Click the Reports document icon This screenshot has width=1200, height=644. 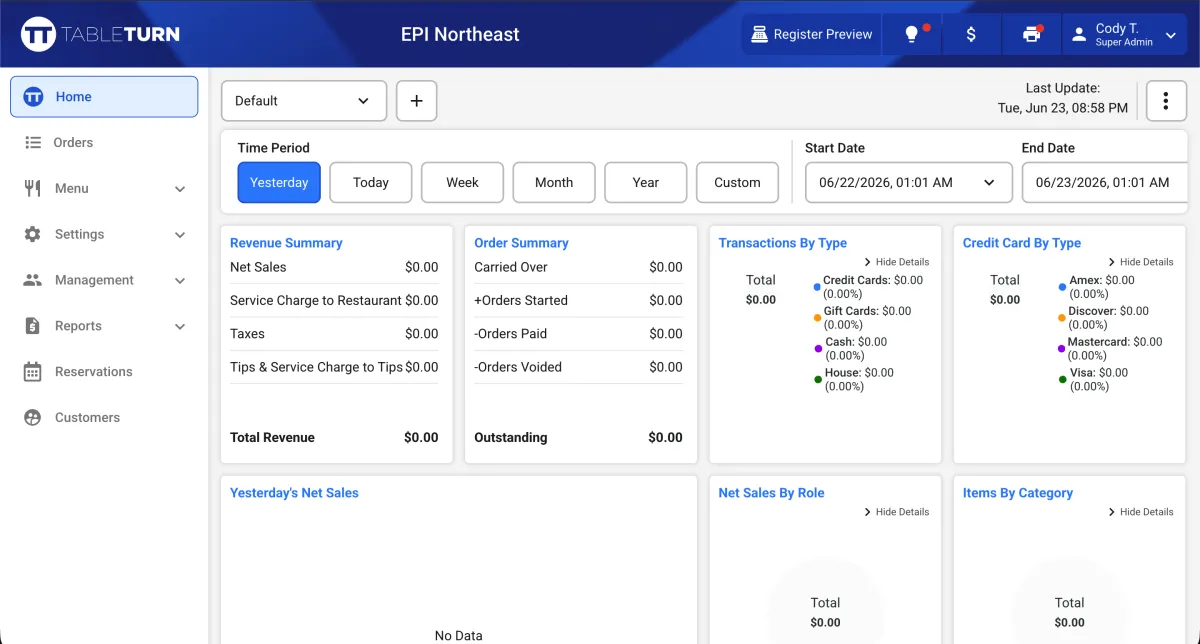[x=33, y=326]
